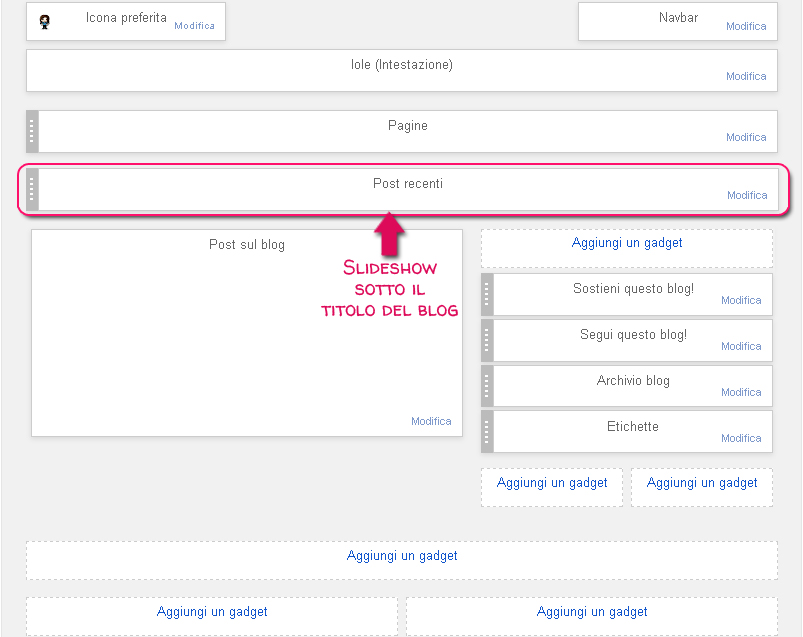
Task: Click the favicon image in Icona preferita
Action: 44,22
